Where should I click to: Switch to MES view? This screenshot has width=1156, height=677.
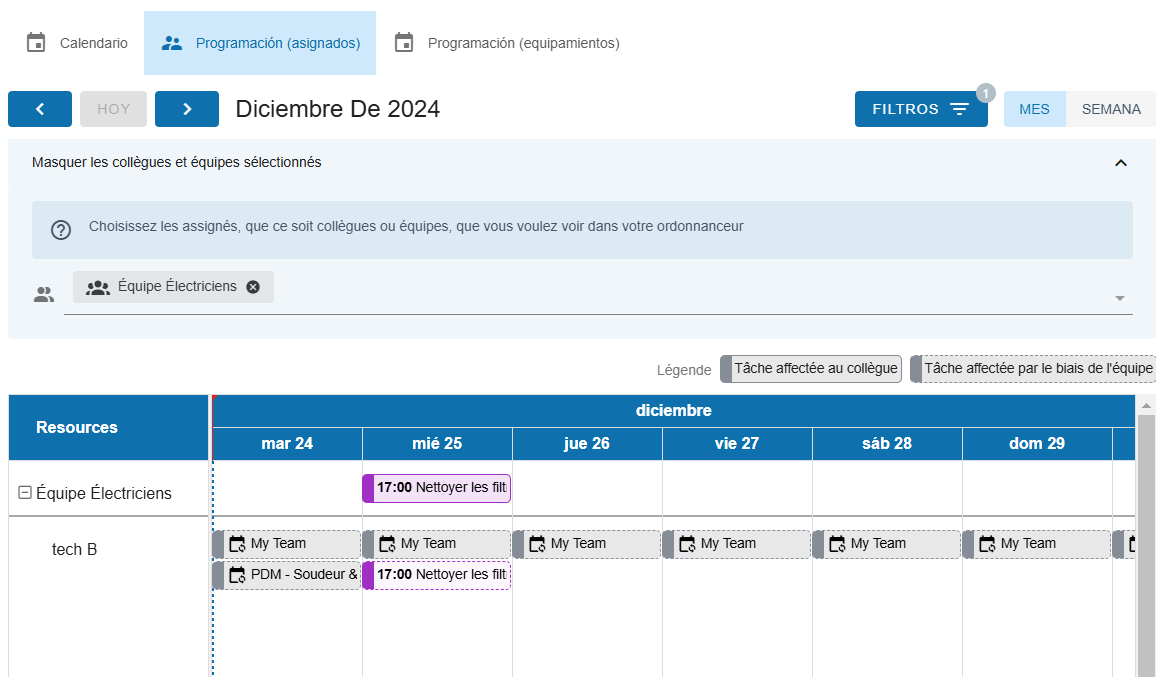pos(1034,109)
